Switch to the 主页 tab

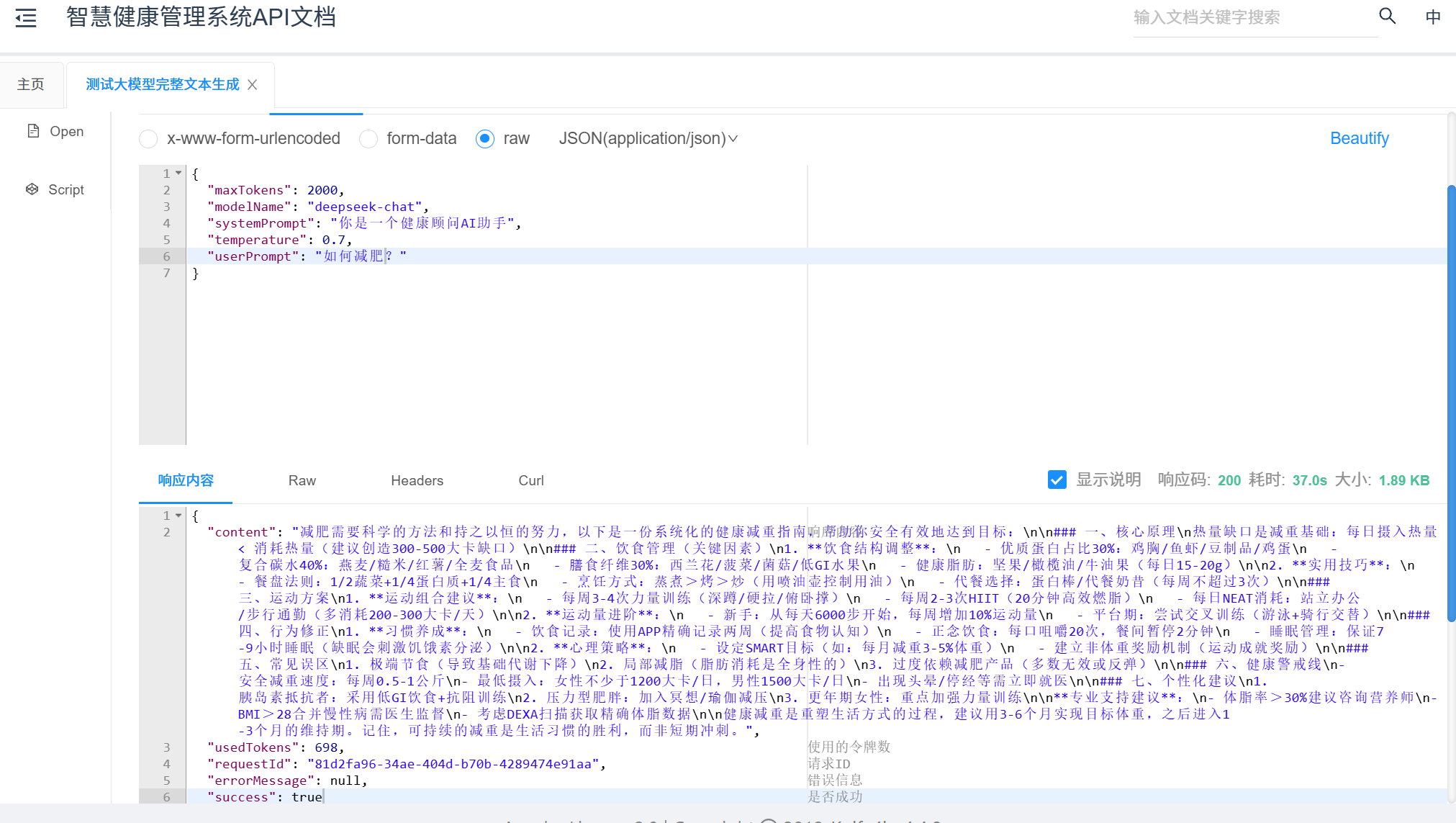(x=31, y=85)
